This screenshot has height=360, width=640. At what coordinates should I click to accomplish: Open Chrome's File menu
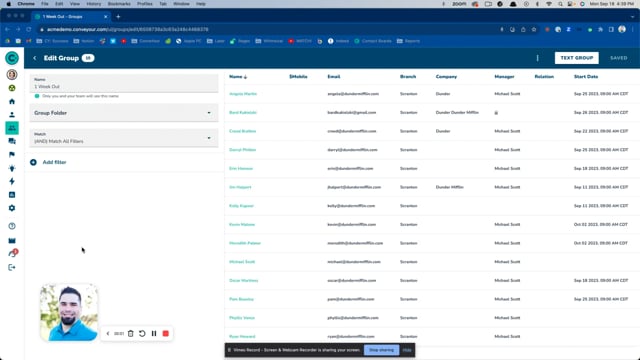(x=45, y=4)
